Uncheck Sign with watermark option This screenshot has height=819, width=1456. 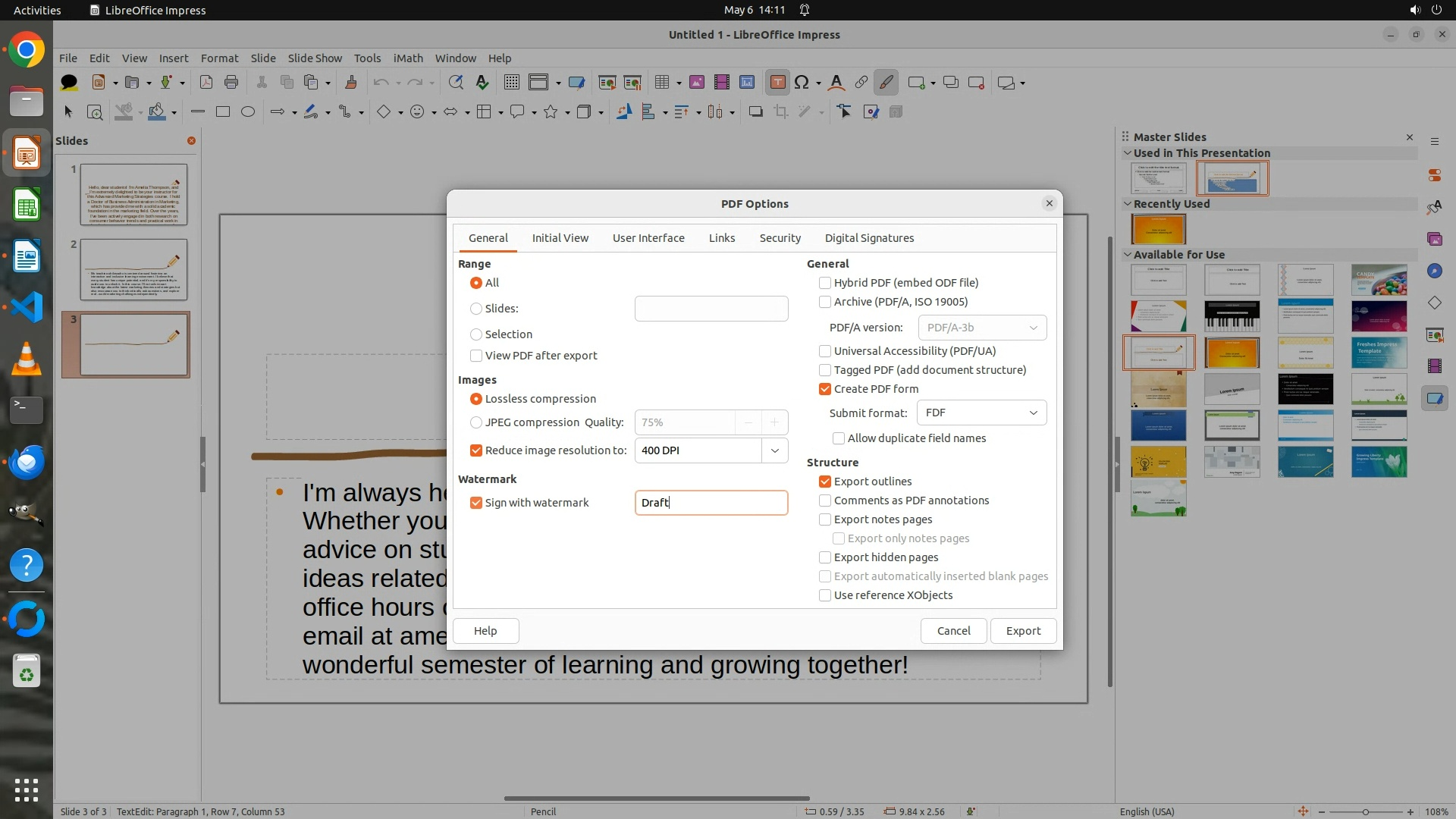click(476, 503)
